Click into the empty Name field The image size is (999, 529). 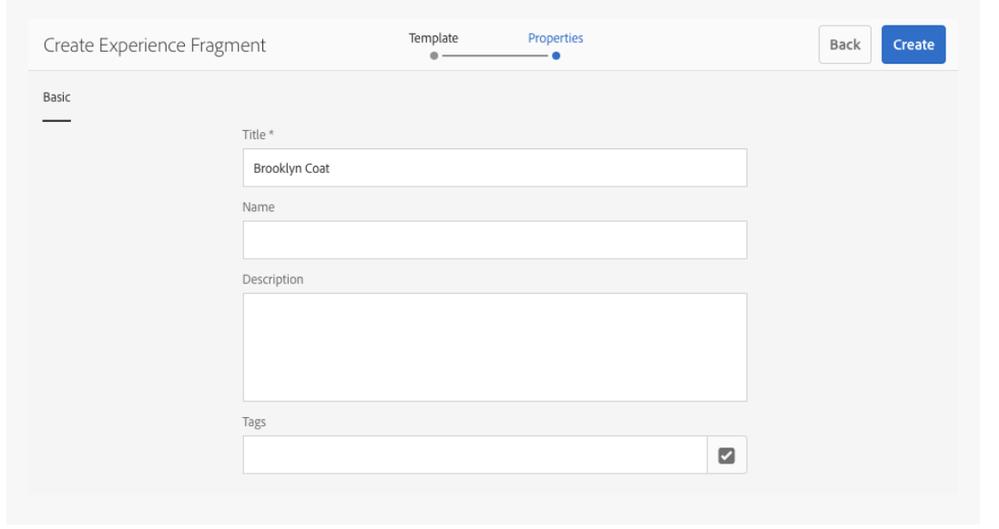coord(495,240)
